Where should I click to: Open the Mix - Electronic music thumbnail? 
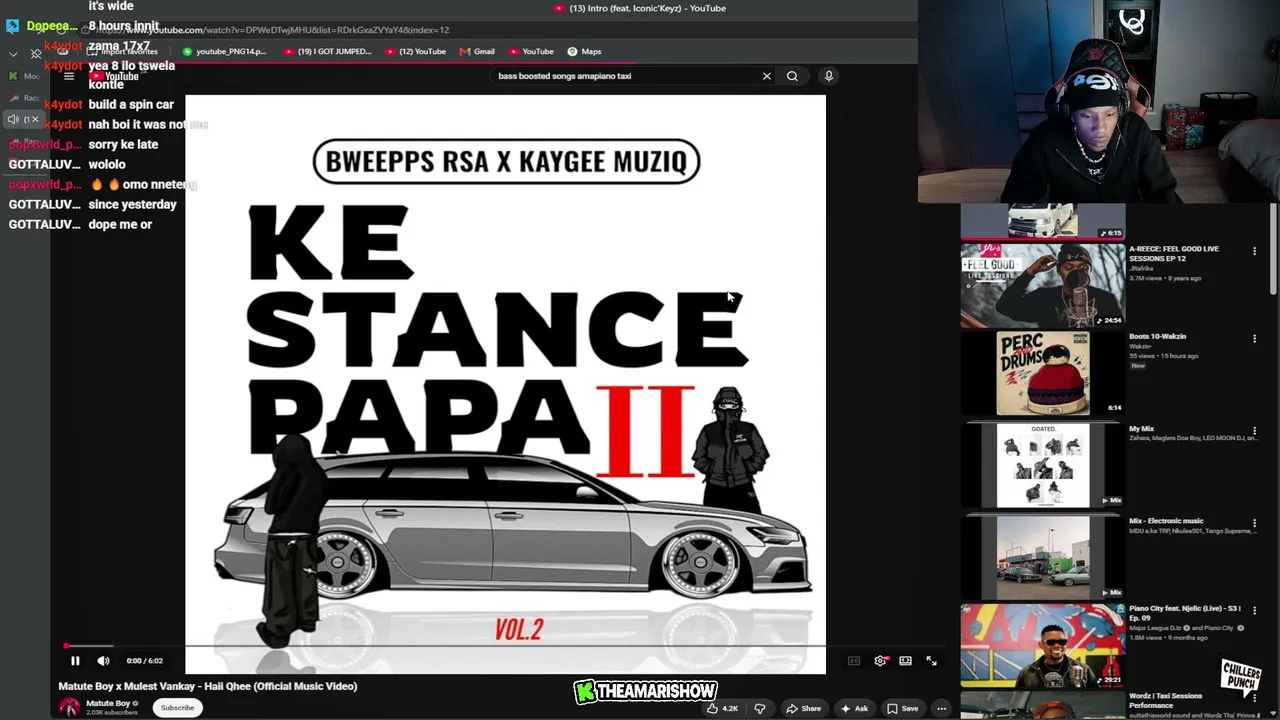1043,557
